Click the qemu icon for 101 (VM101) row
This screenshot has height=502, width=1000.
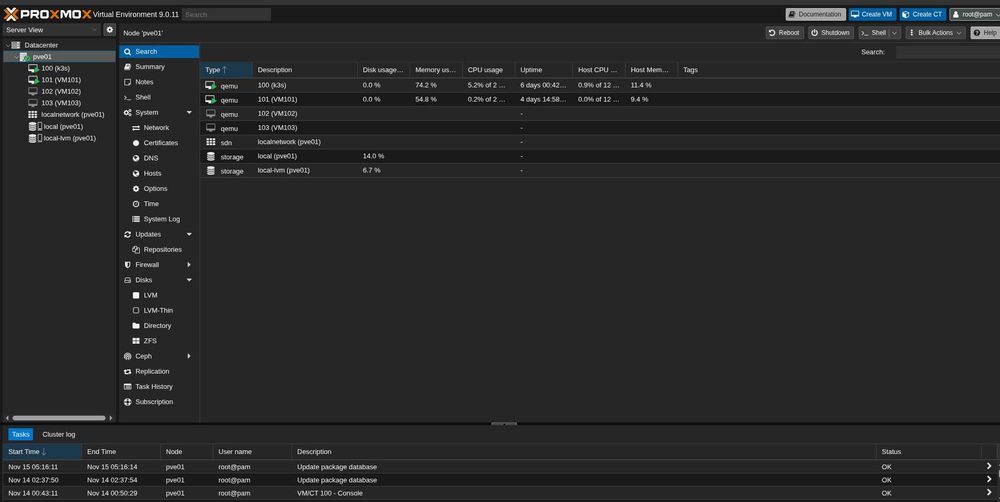point(210,100)
